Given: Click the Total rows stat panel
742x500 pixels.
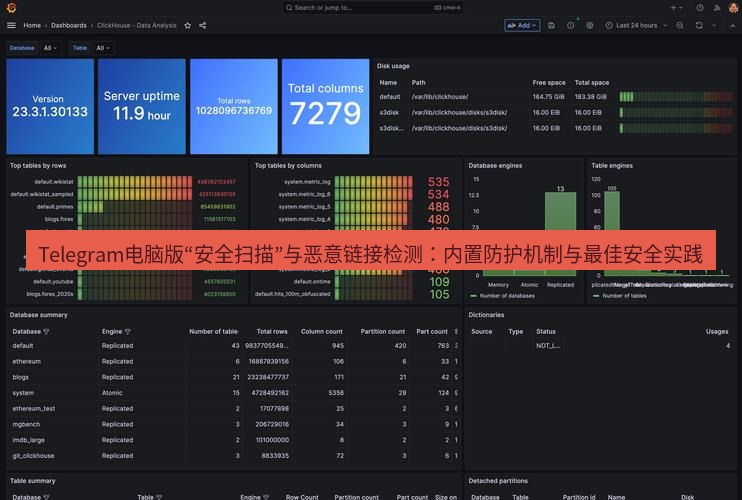Looking at the screenshot, I should coord(234,106).
